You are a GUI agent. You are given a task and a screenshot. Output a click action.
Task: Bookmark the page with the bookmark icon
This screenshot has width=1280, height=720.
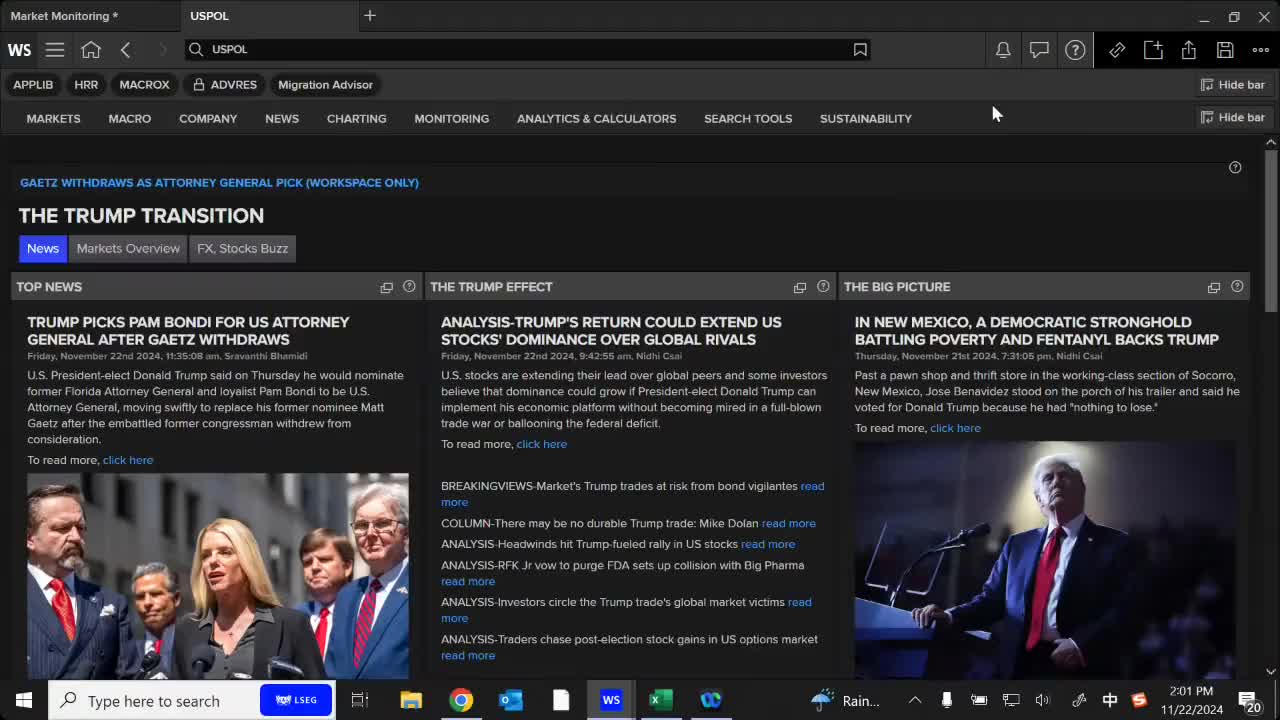point(860,49)
